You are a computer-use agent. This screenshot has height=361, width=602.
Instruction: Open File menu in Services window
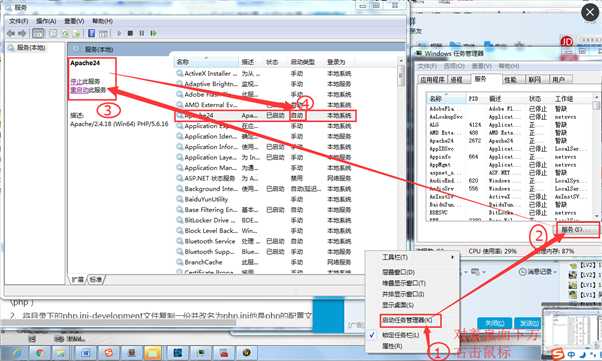[18, 21]
